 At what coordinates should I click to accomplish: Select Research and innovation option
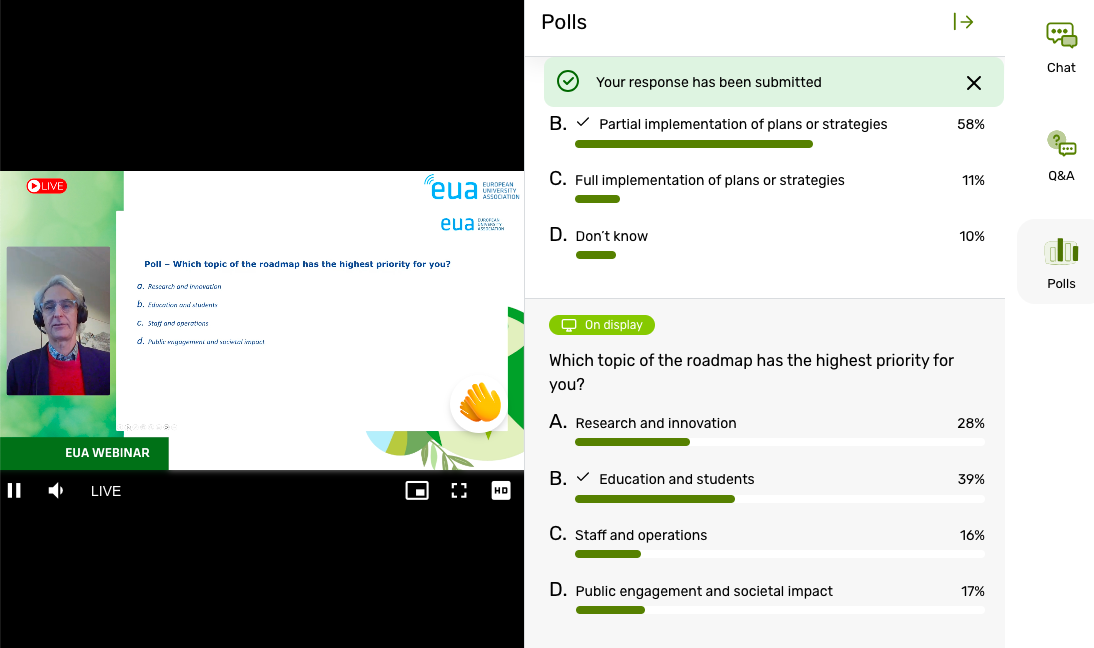point(767,430)
